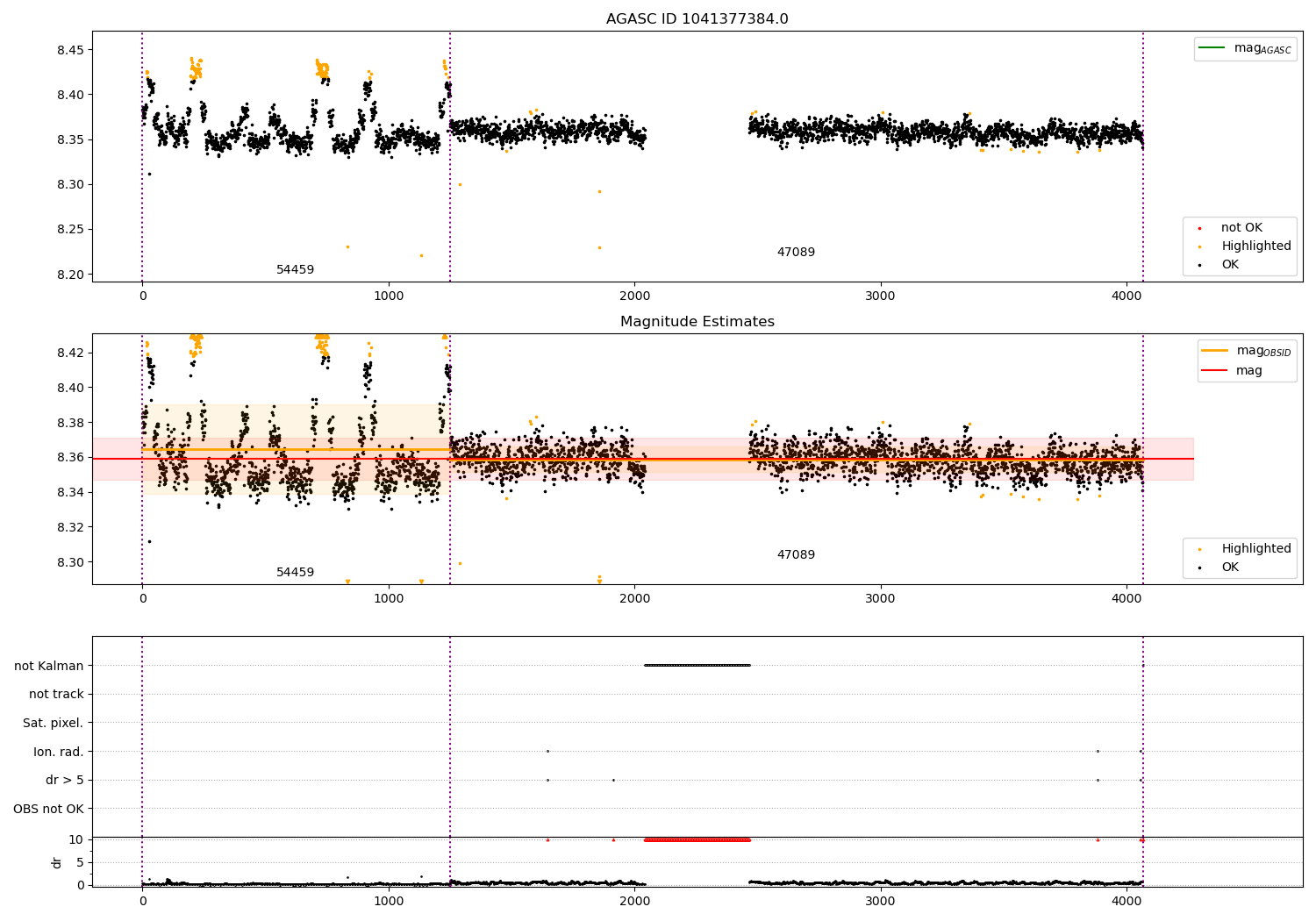The image size is (1316, 921).
Task: Click OBSID label 54459 in Magnitude Estimates plot
Action: pyautogui.click(x=295, y=573)
